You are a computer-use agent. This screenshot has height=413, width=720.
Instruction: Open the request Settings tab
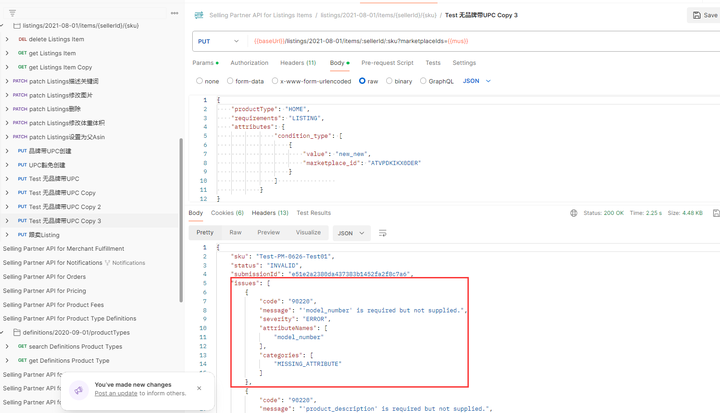(464, 63)
